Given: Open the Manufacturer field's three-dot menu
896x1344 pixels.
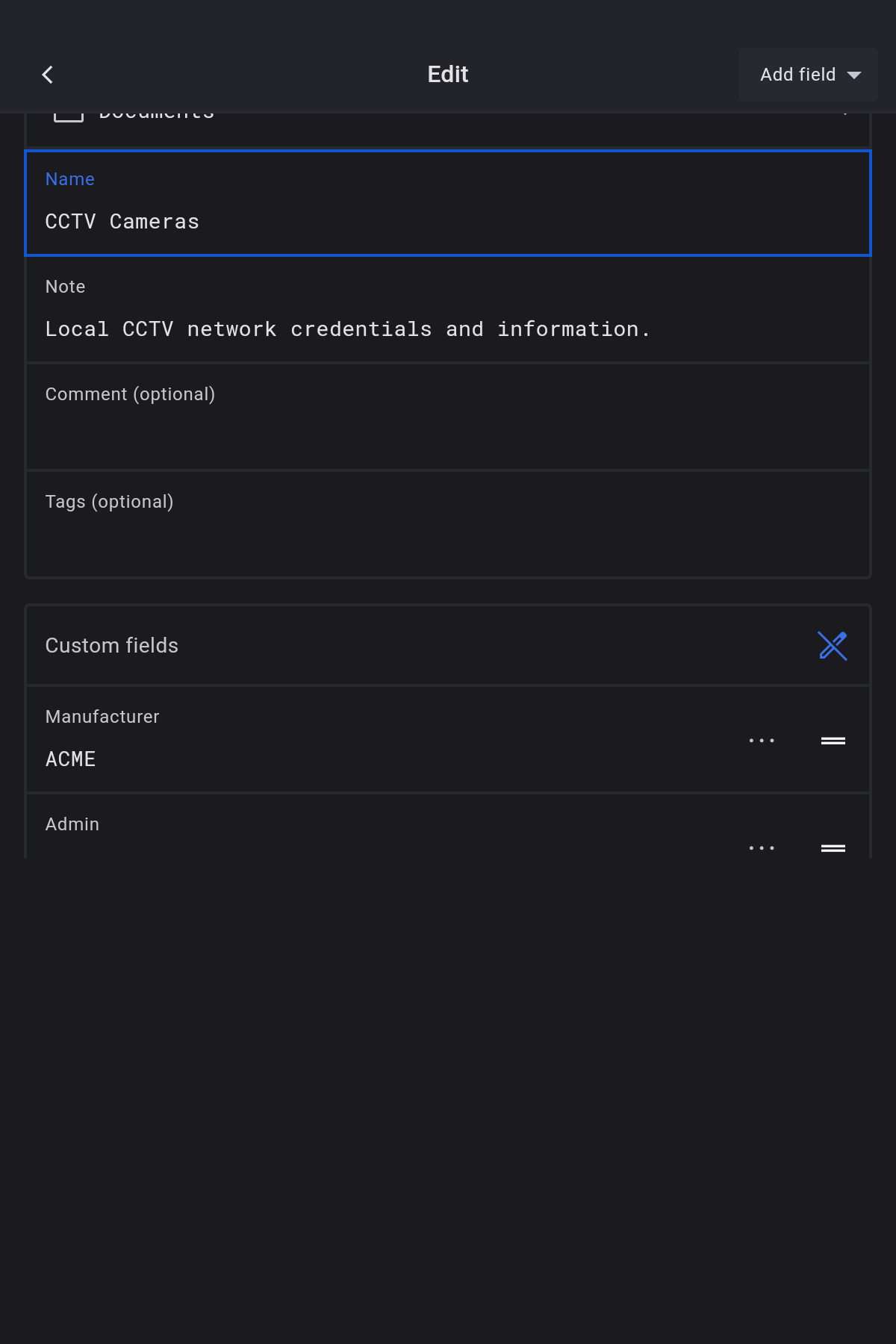Looking at the screenshot, I should 762,741.
